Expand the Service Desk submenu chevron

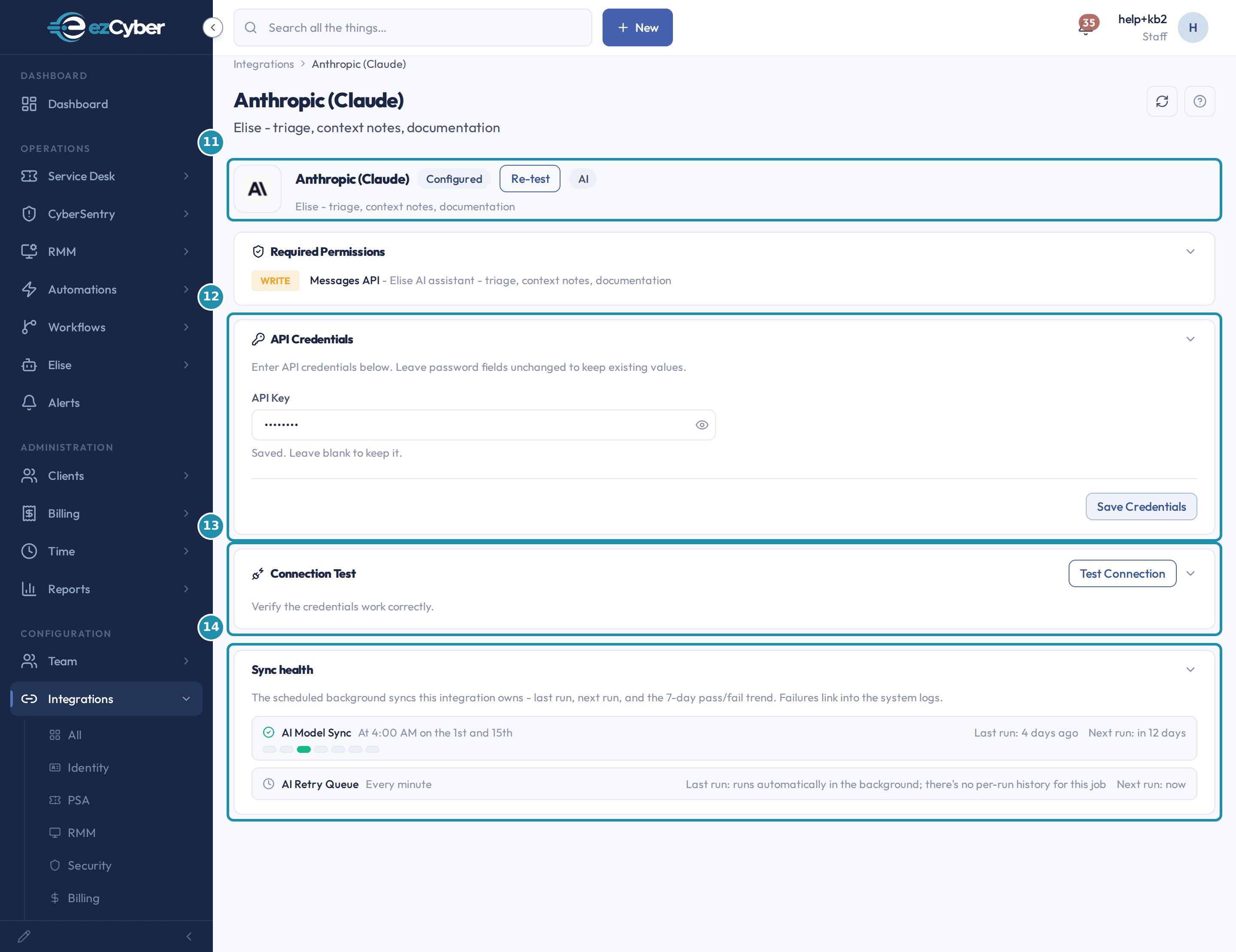coord(186,176)
